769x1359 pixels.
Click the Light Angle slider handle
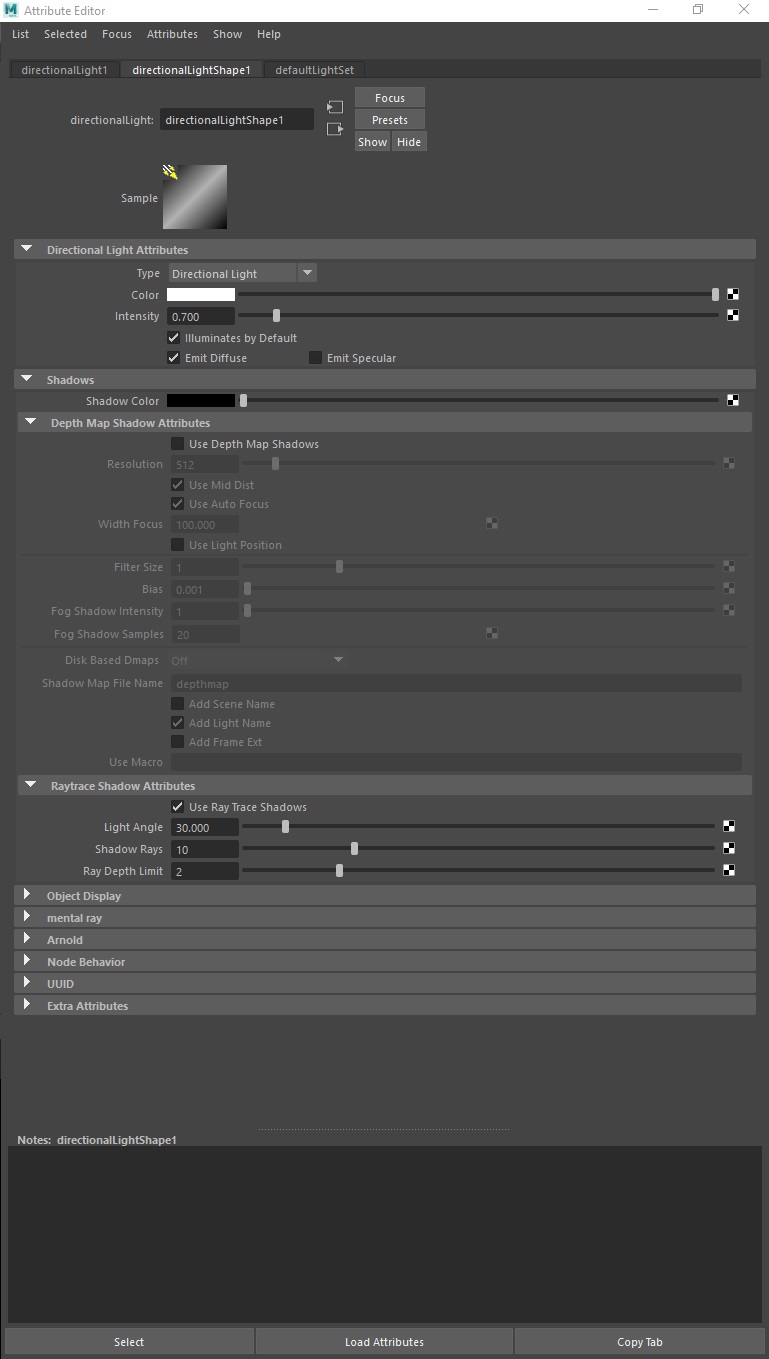coord(285,826)
